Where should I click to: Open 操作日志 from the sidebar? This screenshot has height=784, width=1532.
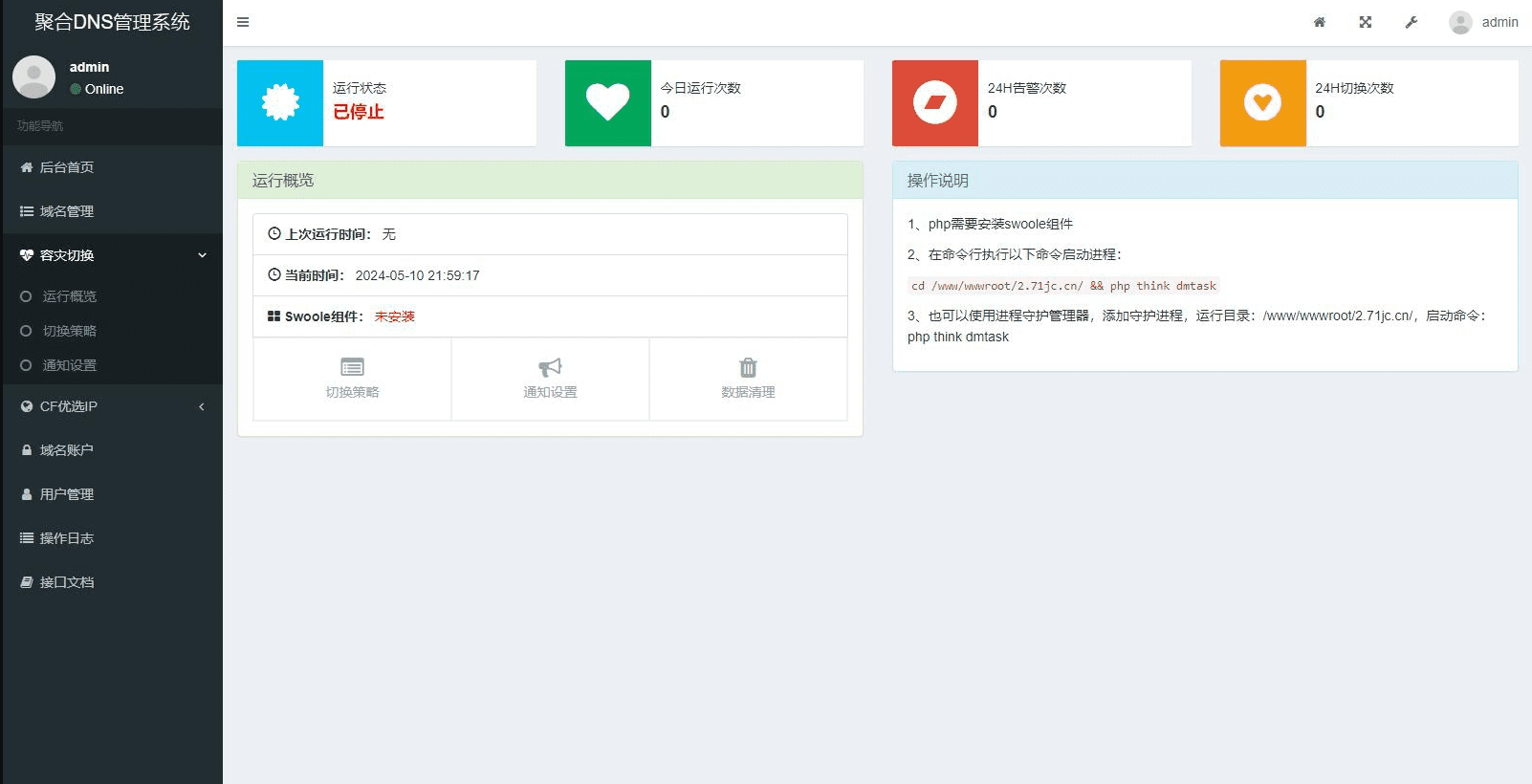click(x=67, y=538)
